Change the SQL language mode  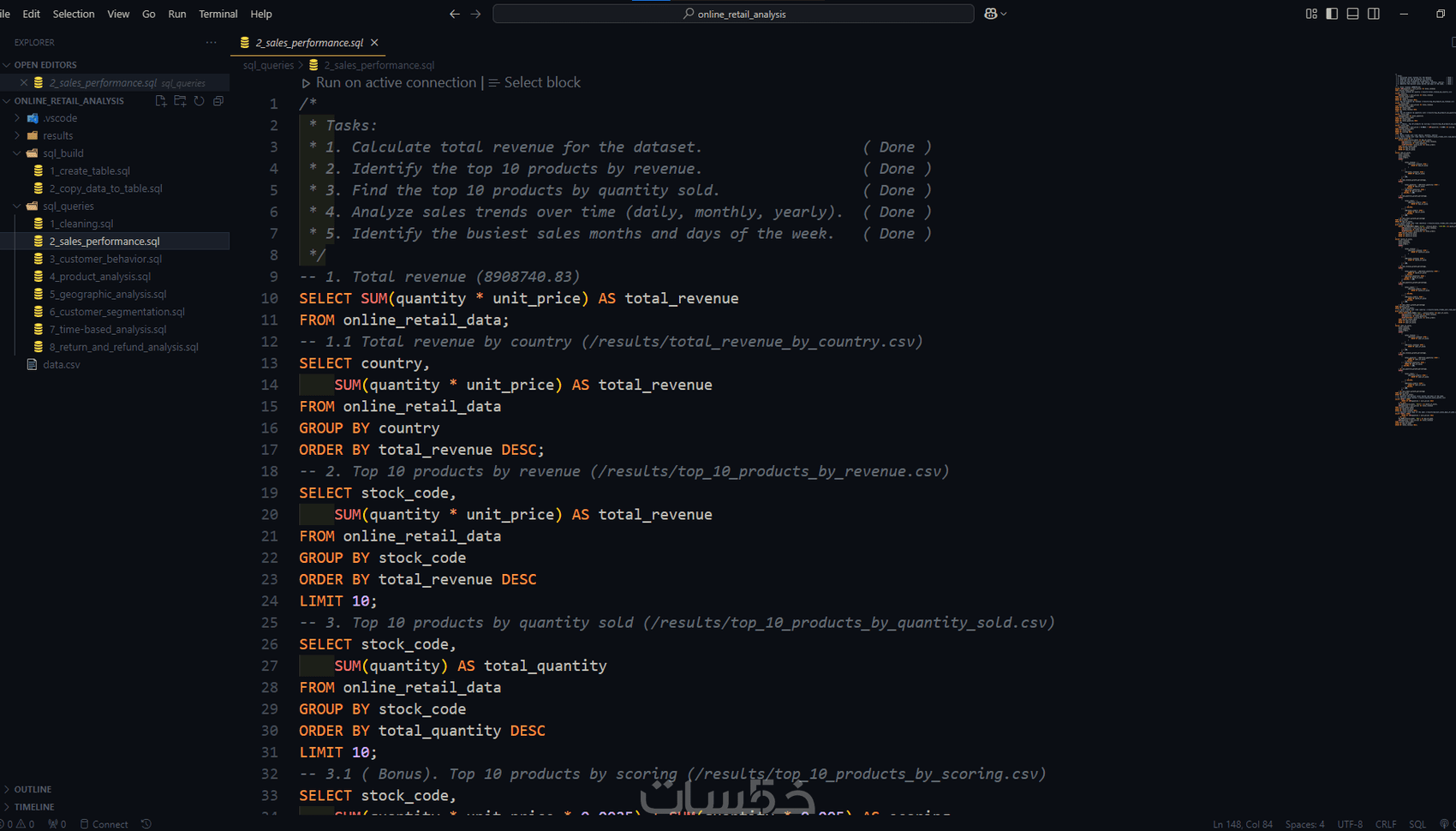[x=1417, y=824]
